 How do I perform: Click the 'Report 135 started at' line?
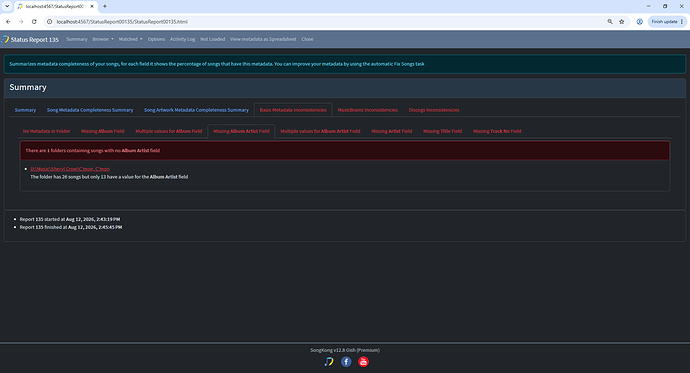[70, 219]
